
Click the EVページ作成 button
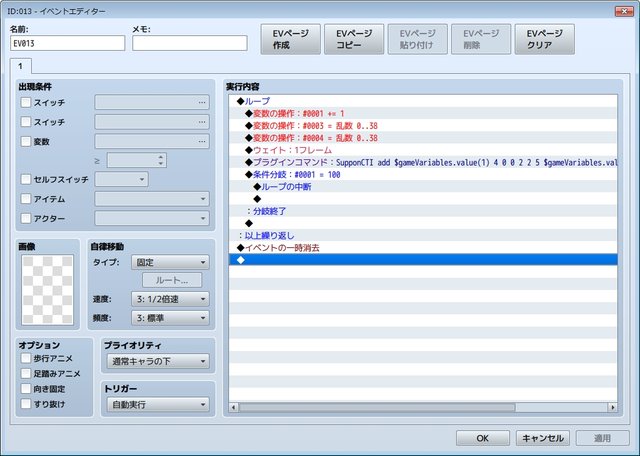click(x=291, y=39)
